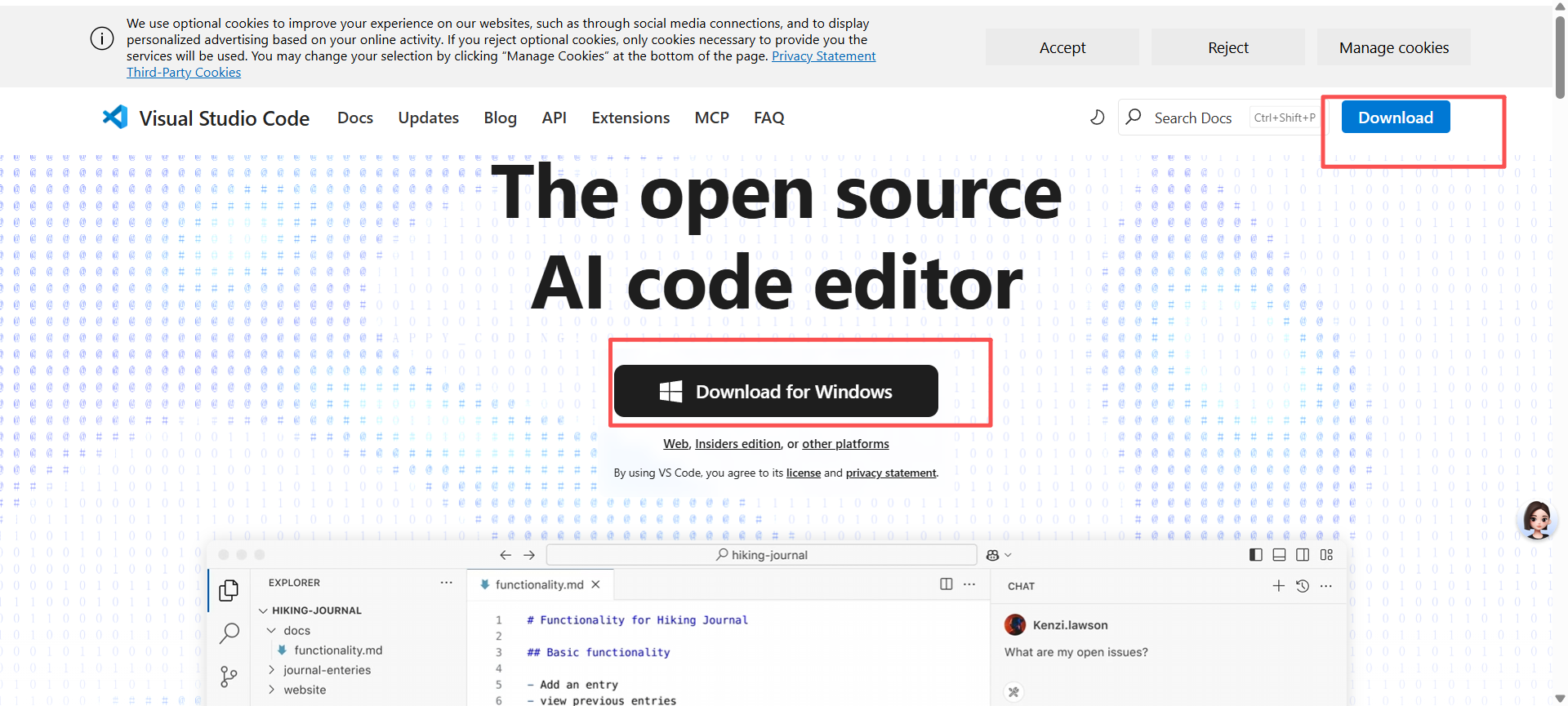Open the privacy statement link under download

click(891, 473)
